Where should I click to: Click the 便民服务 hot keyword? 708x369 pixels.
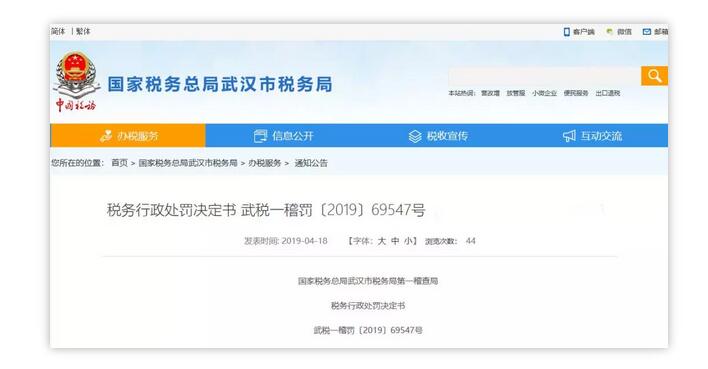point(576,93)
